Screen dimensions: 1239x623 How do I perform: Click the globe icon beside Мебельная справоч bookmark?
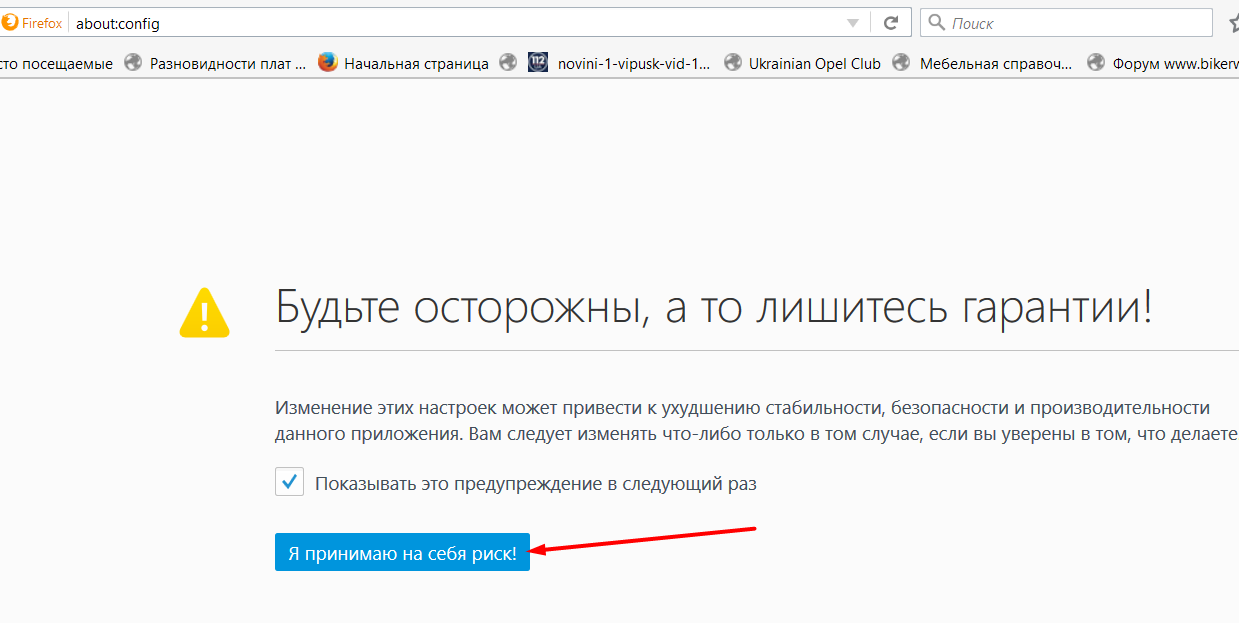(x=899, y=62)
